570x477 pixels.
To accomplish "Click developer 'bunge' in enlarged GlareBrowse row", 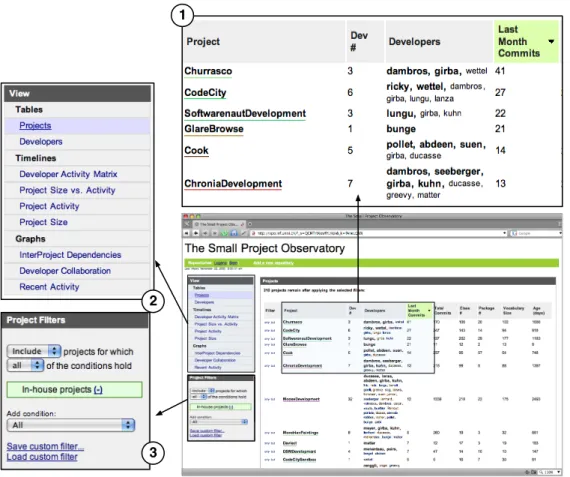I will pyautogui.click(x=401, y=129).
